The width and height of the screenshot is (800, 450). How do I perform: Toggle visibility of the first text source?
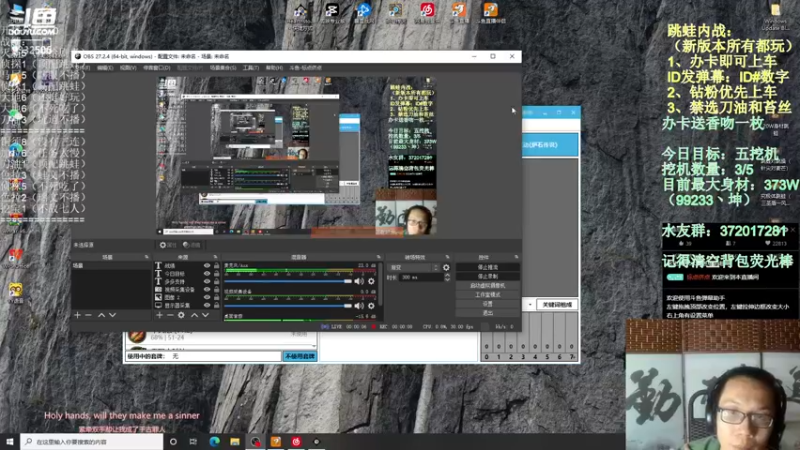(207, 266)
